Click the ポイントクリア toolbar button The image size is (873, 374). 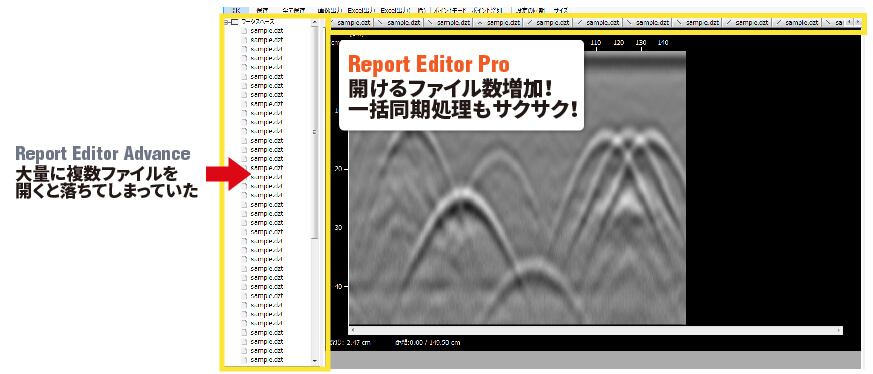488,10
